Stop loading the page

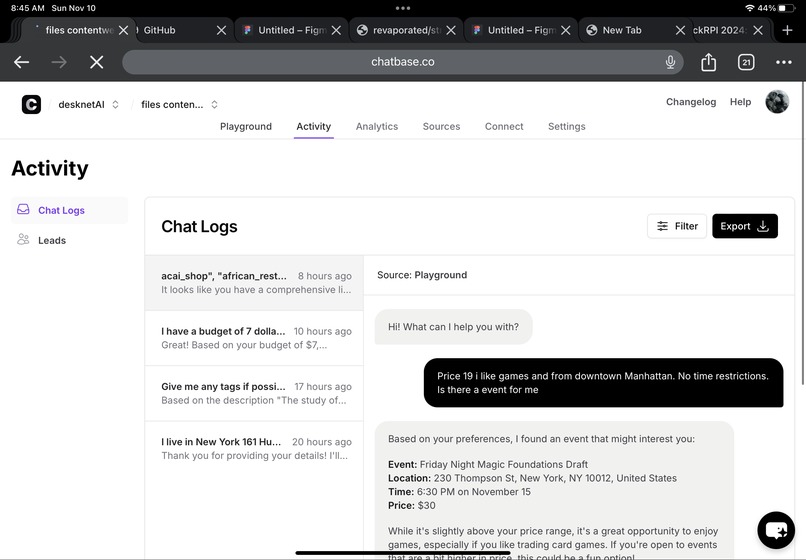(x=97, y=62)
